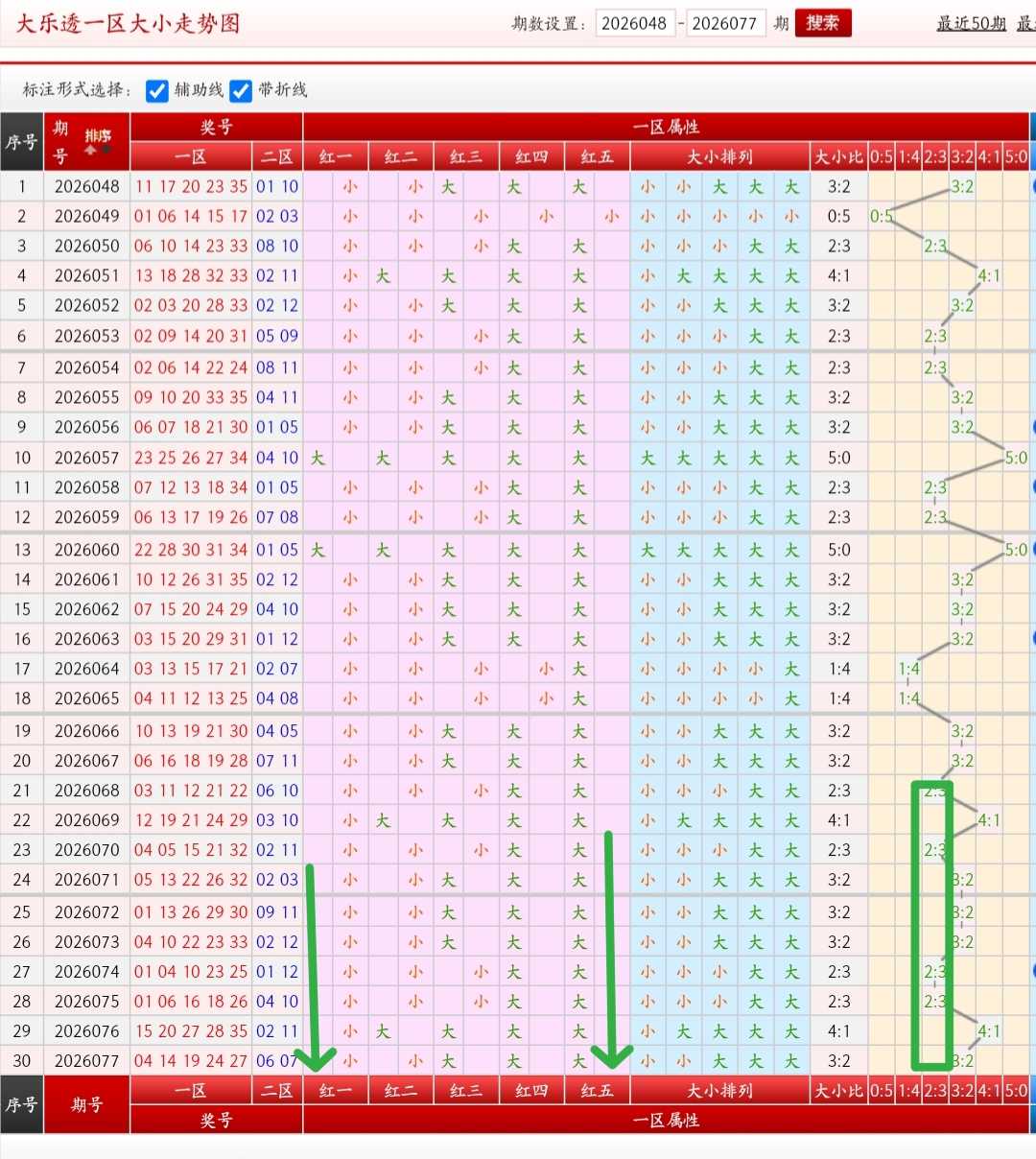Click the top 大小比 column header

point(838,156)
